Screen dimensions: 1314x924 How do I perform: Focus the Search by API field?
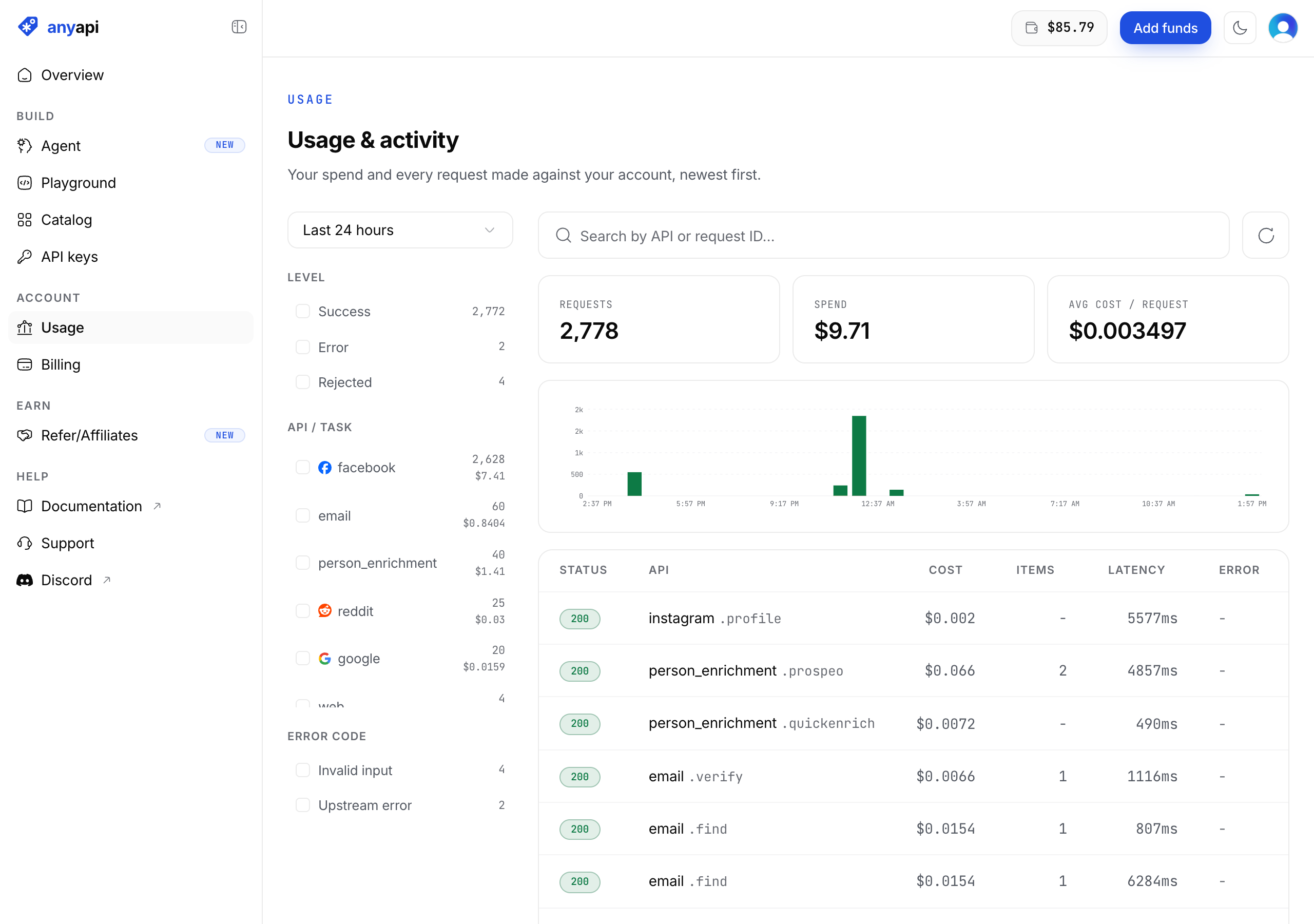(884, 235)
